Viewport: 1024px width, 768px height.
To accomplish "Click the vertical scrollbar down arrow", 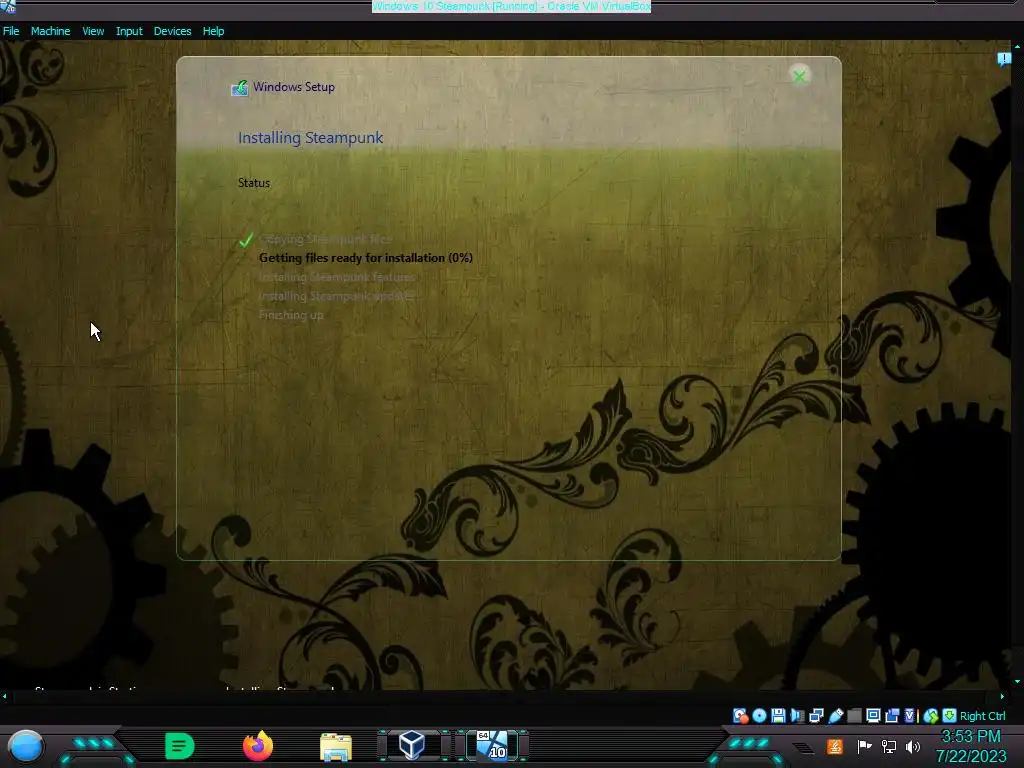I will tap(1017, 681).
